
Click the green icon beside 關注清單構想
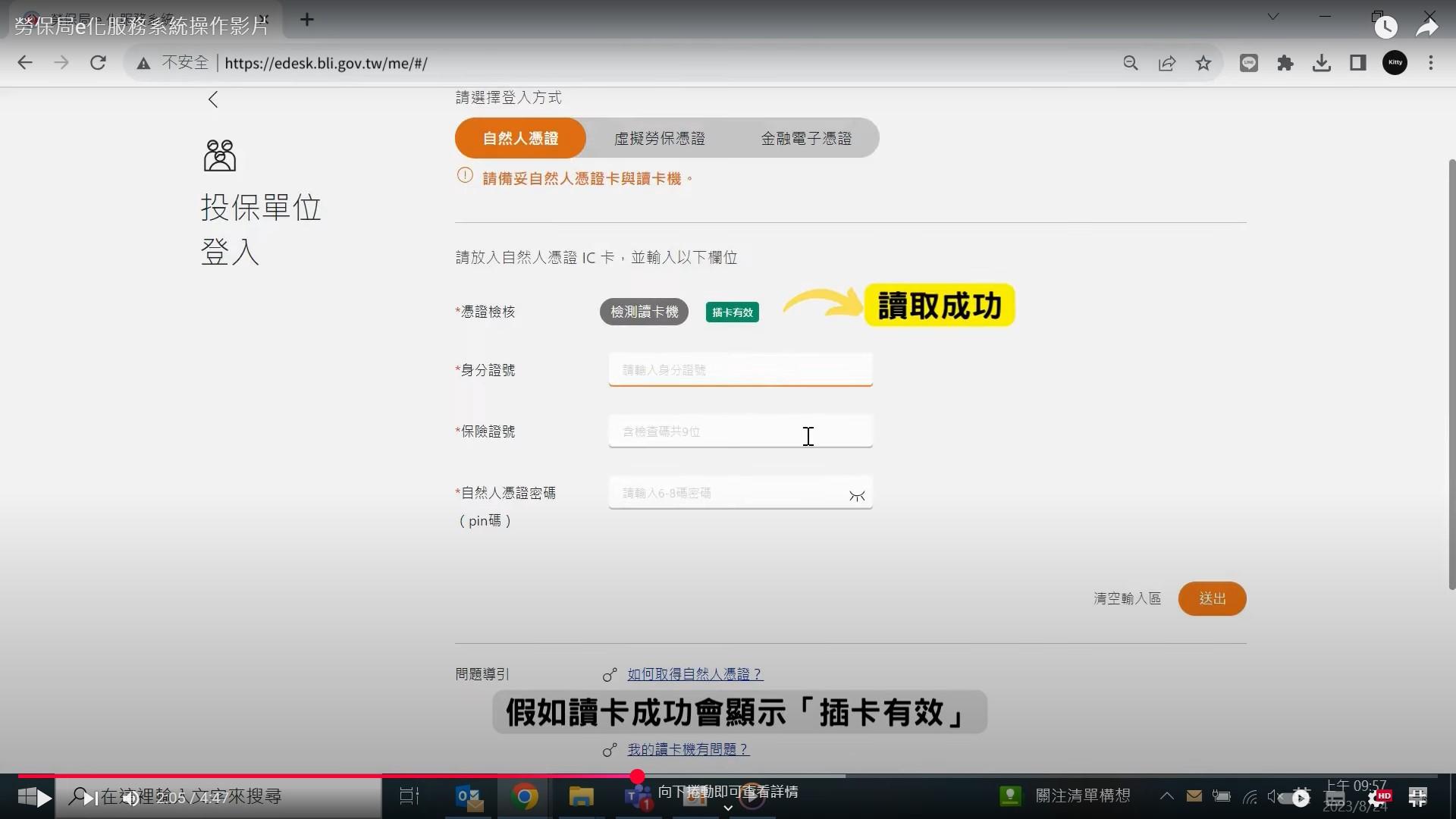tap(1010, 795)
